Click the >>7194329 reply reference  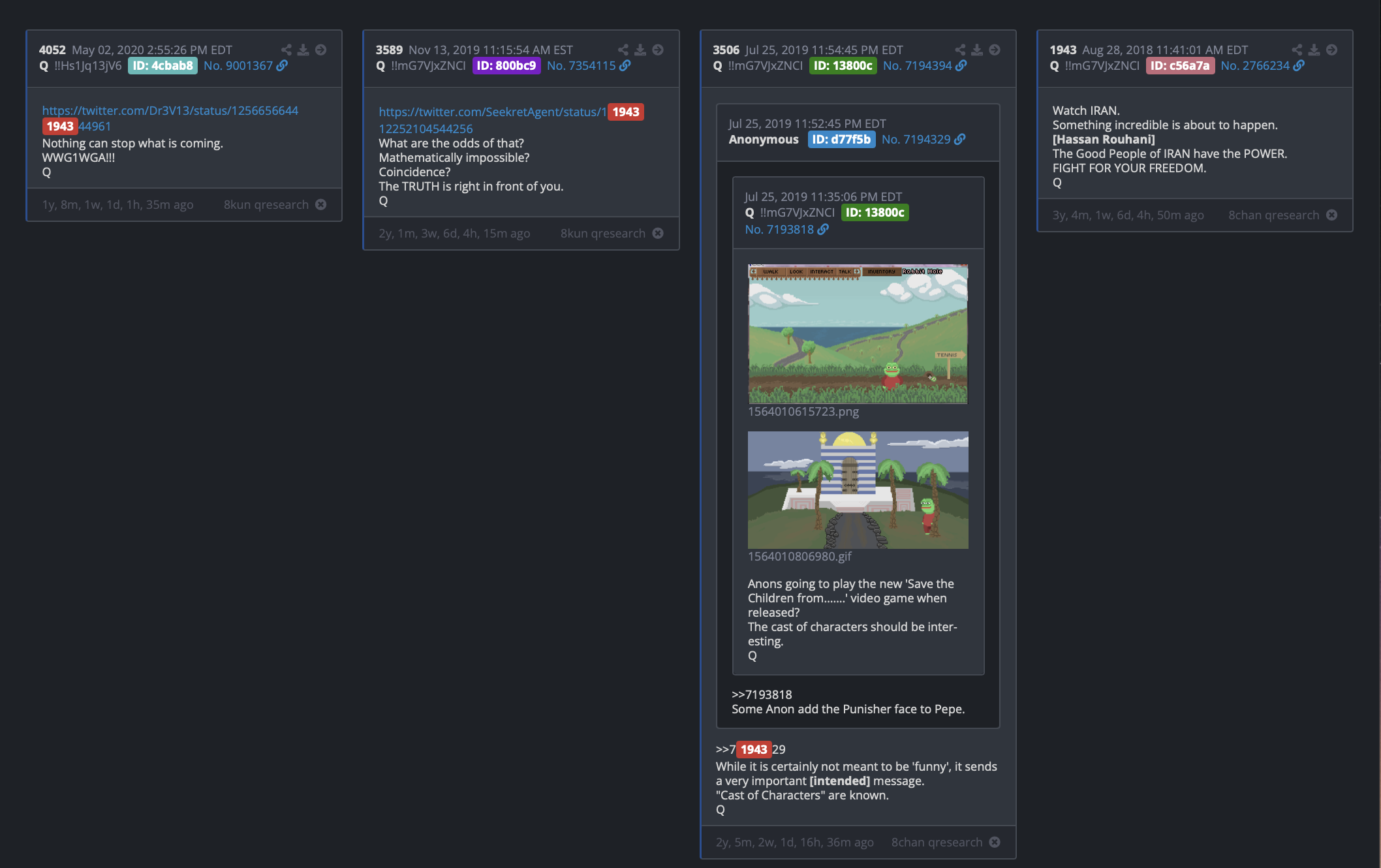pyautogui.click(x=751, y=749)
